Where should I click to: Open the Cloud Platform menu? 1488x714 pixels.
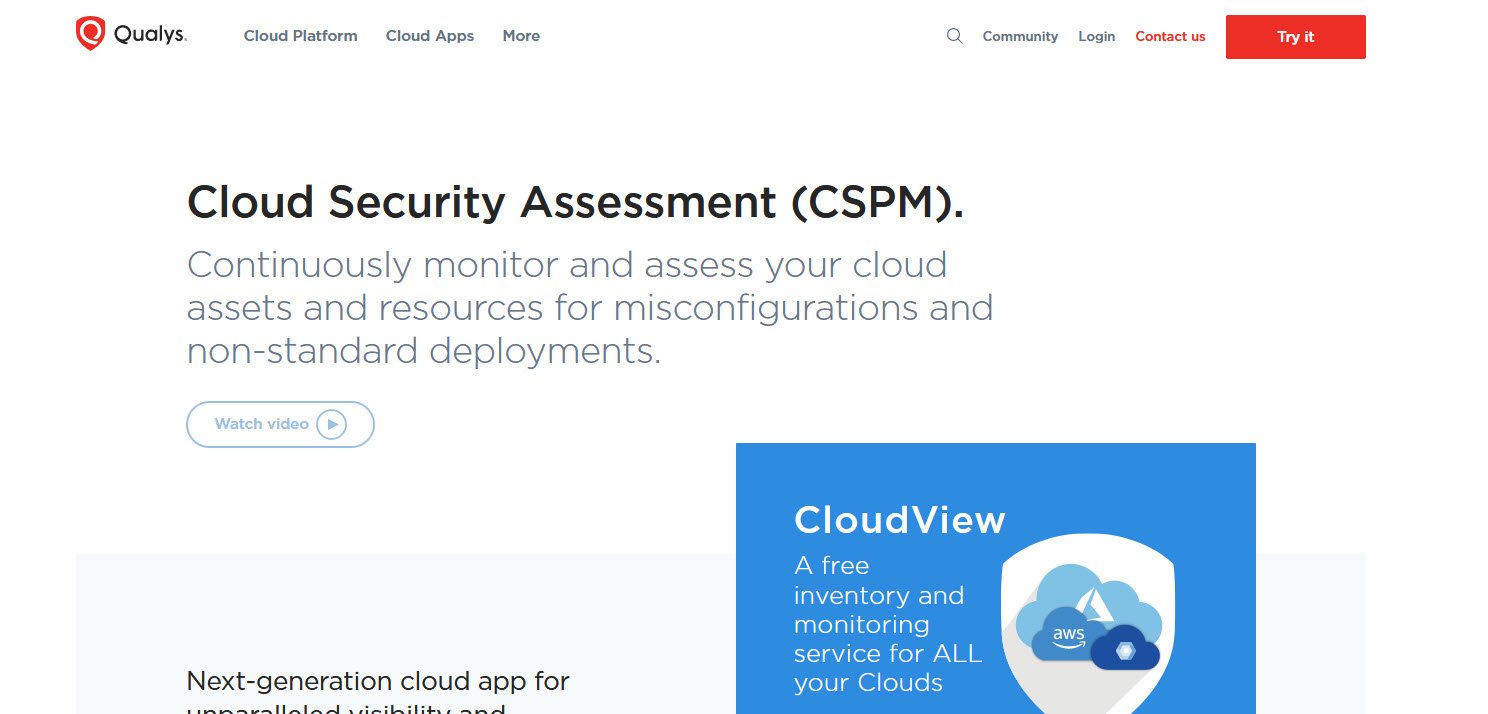[300, 36]
